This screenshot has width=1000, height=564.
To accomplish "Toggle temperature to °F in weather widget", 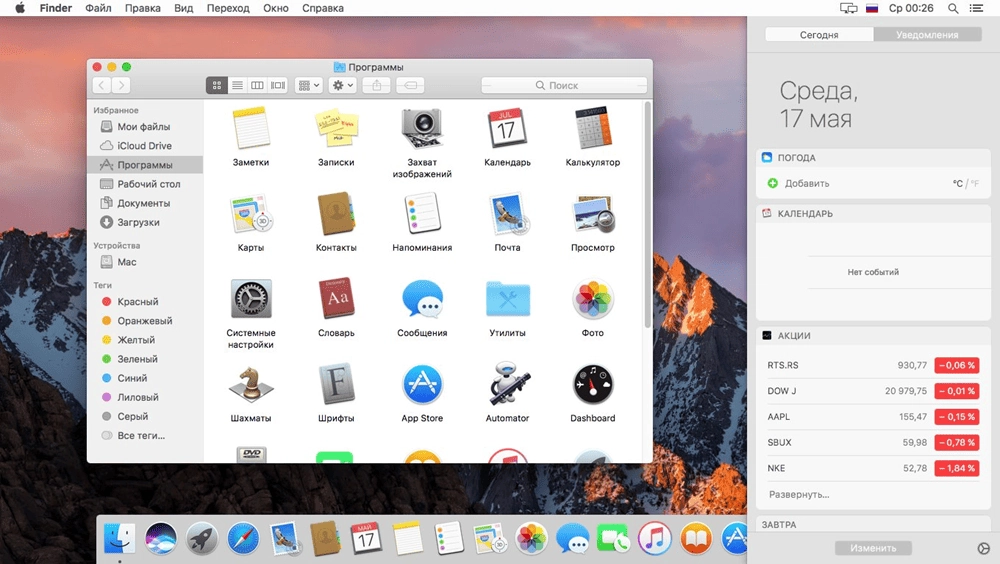I will (x=974, y=184).
